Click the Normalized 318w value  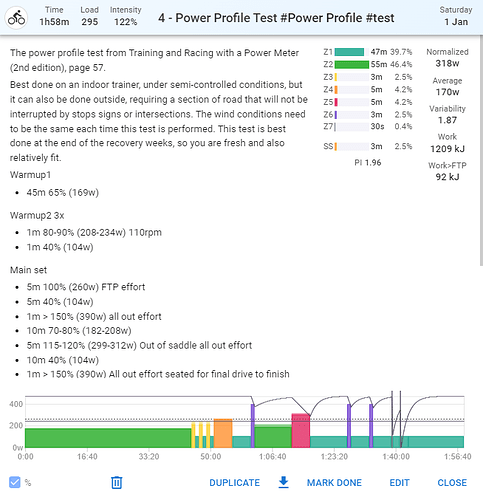[x=447, y=63]
